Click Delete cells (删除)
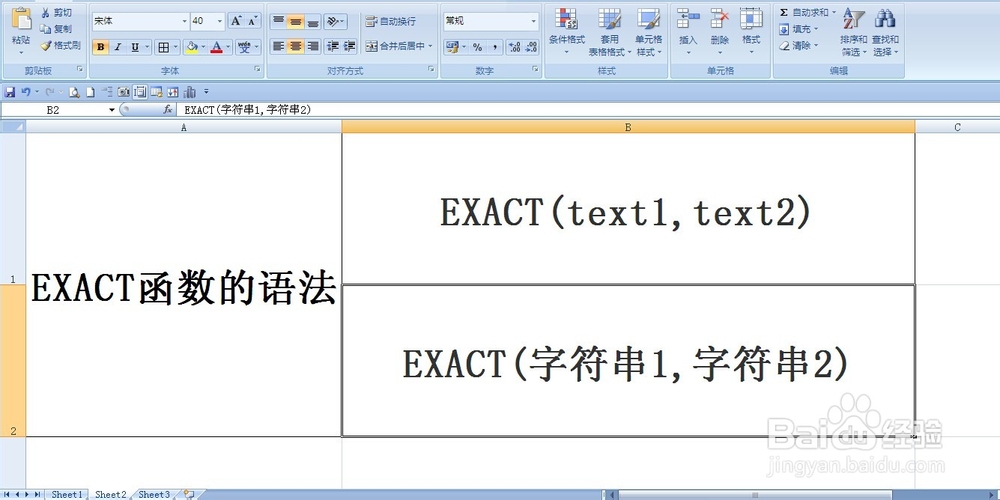1000x500 pixels. click(x=719, y=32)
